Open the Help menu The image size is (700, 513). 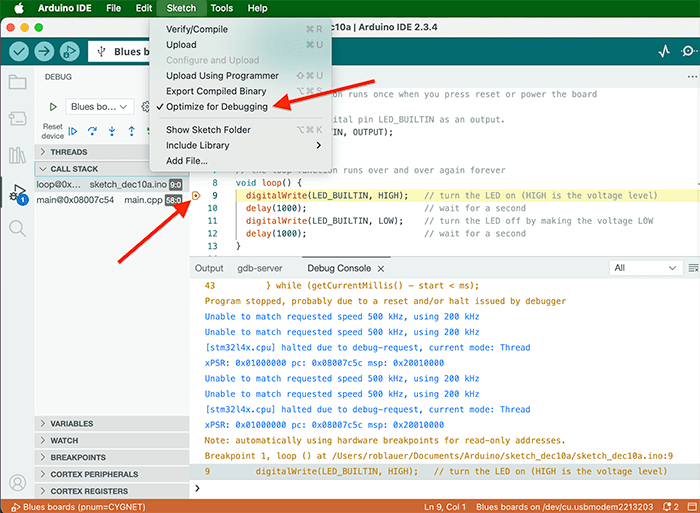point(258,8)
